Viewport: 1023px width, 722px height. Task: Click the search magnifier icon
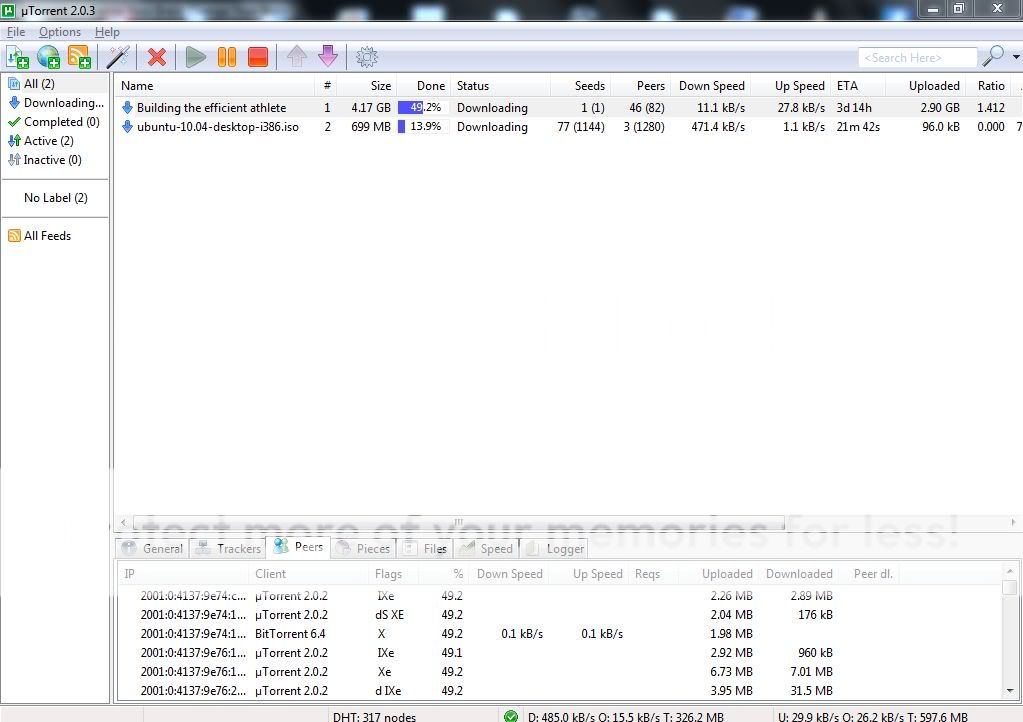click(x=993, y=57)
